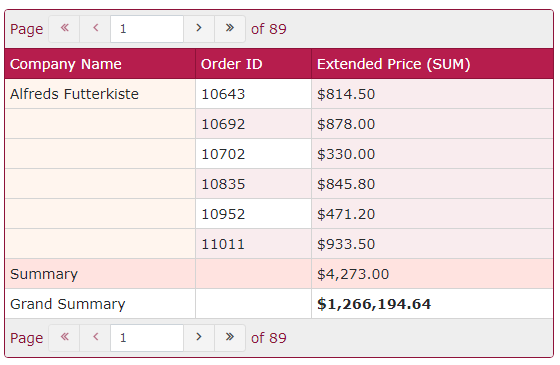Screen dimensions: 560x365
Task: Select order ID 10643 cell
Action: coord(254,94)
